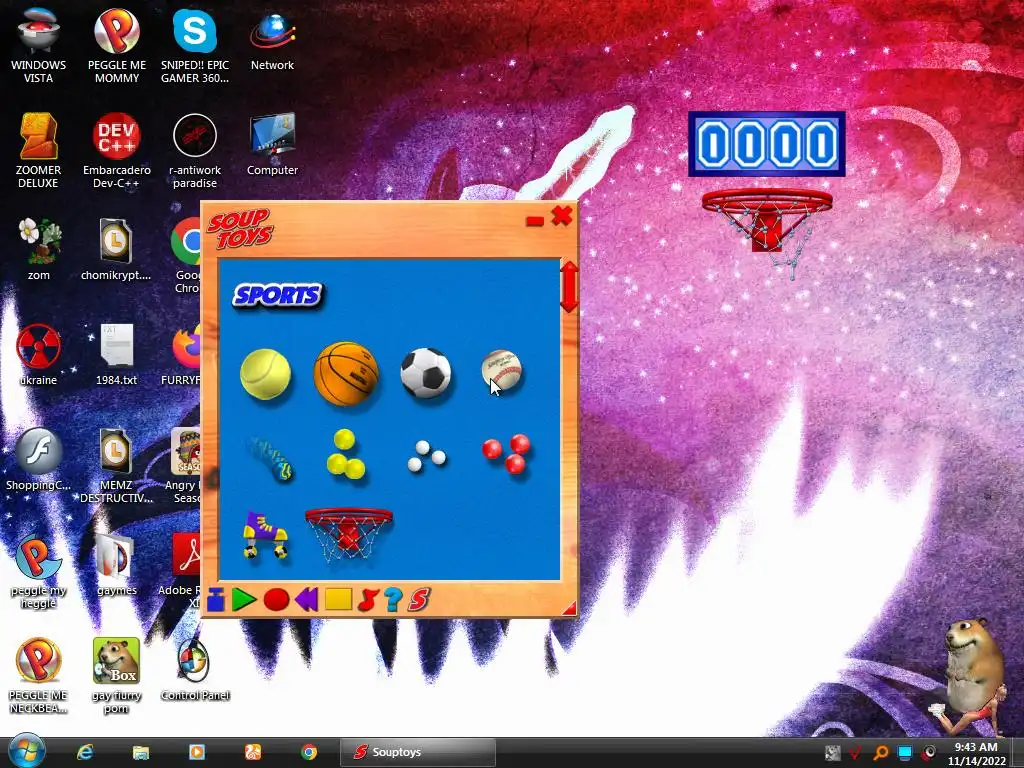The image size is (1024, 768).
Task: Minimize the Souptoys toy box
Action: pyautogui.click(x=535, y=221)
